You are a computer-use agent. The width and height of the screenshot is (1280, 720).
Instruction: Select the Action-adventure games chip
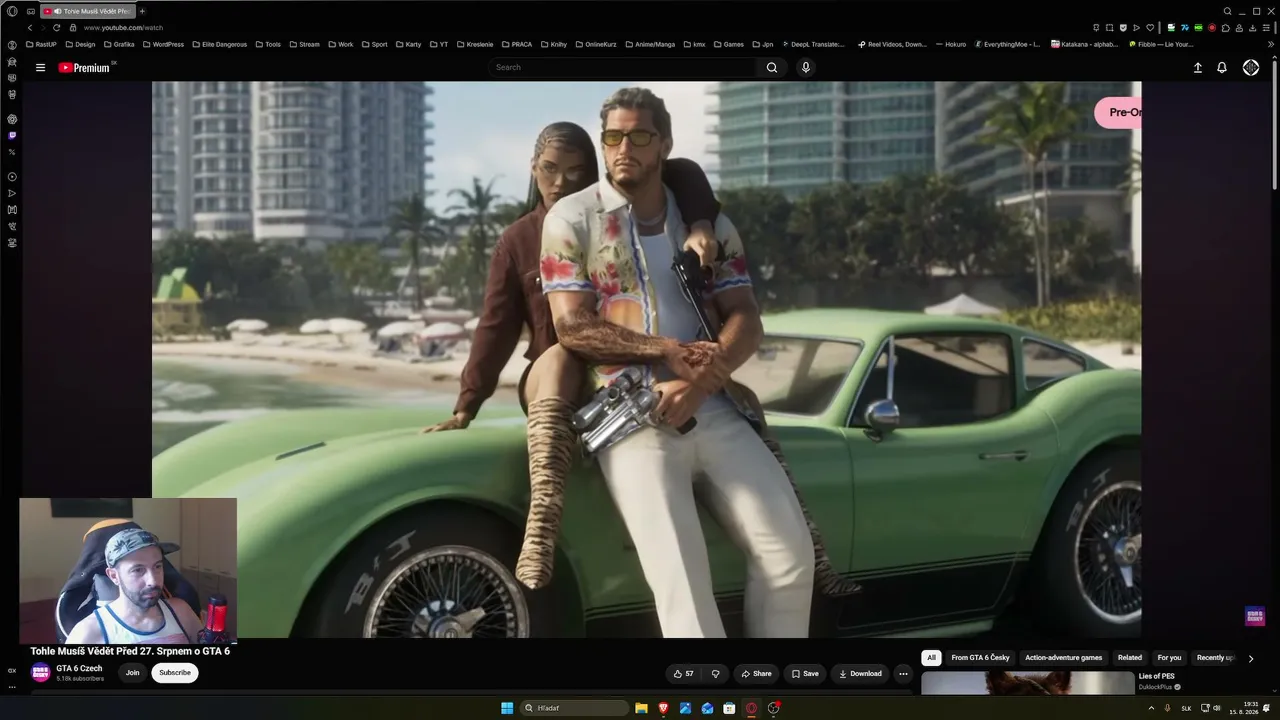tap(1063, 658)
